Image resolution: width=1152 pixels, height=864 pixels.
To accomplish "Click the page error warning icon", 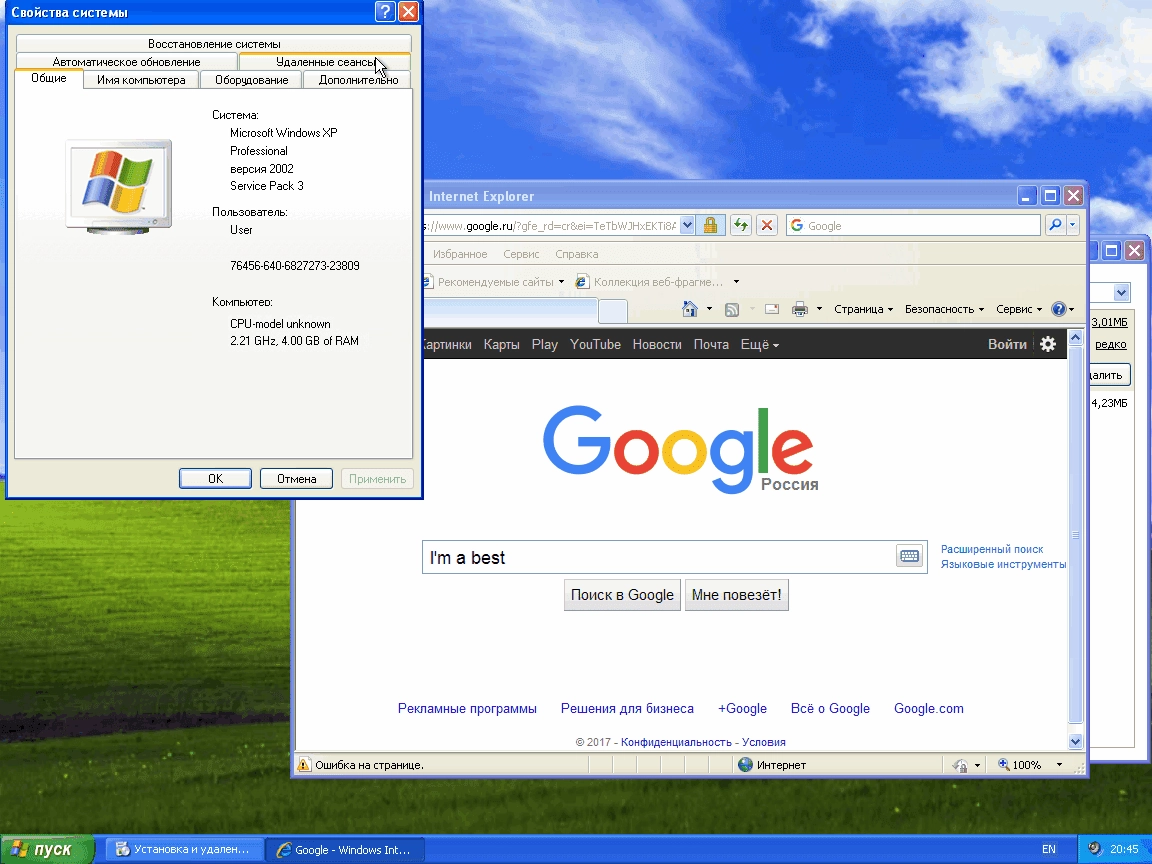I will click(303, 765).
